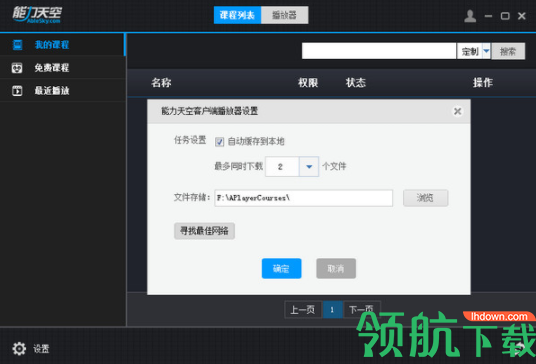Open the user account icon

pos(470,16)
